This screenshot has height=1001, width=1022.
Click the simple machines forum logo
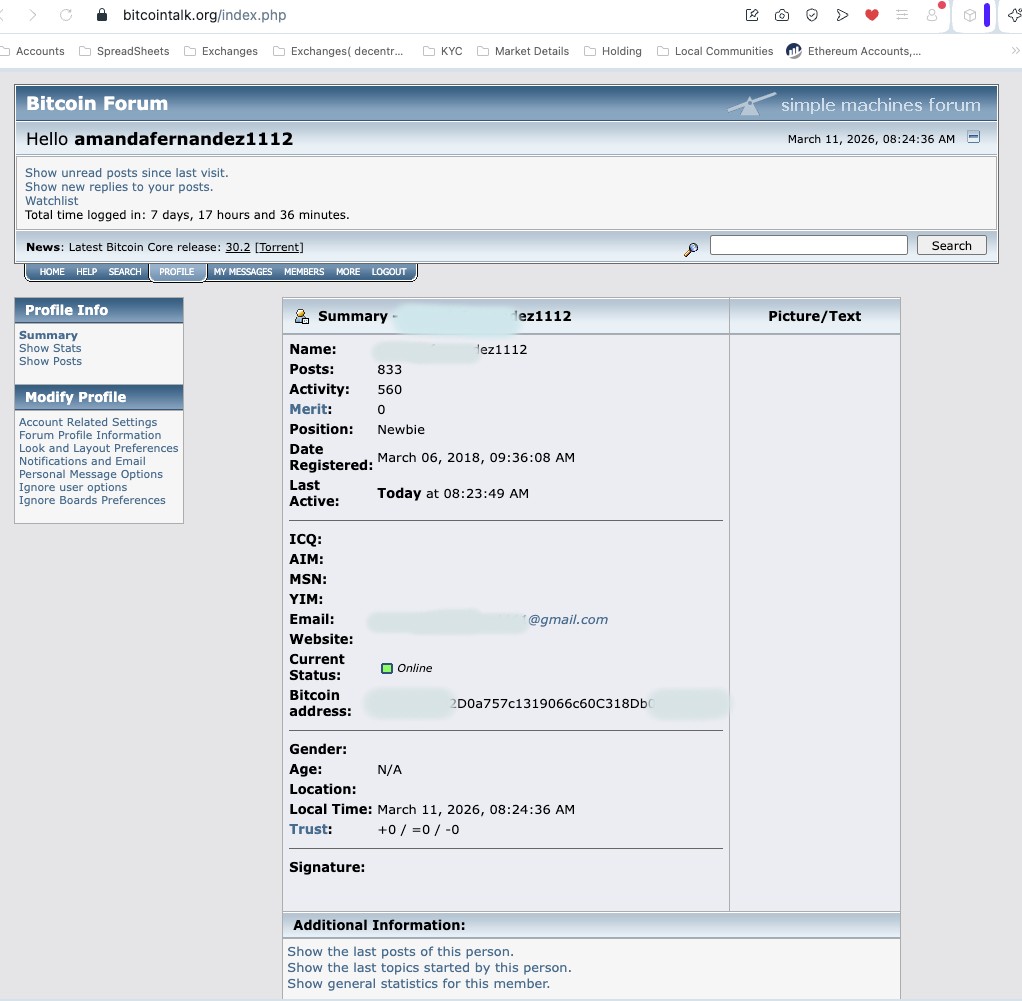click(854, 104)
